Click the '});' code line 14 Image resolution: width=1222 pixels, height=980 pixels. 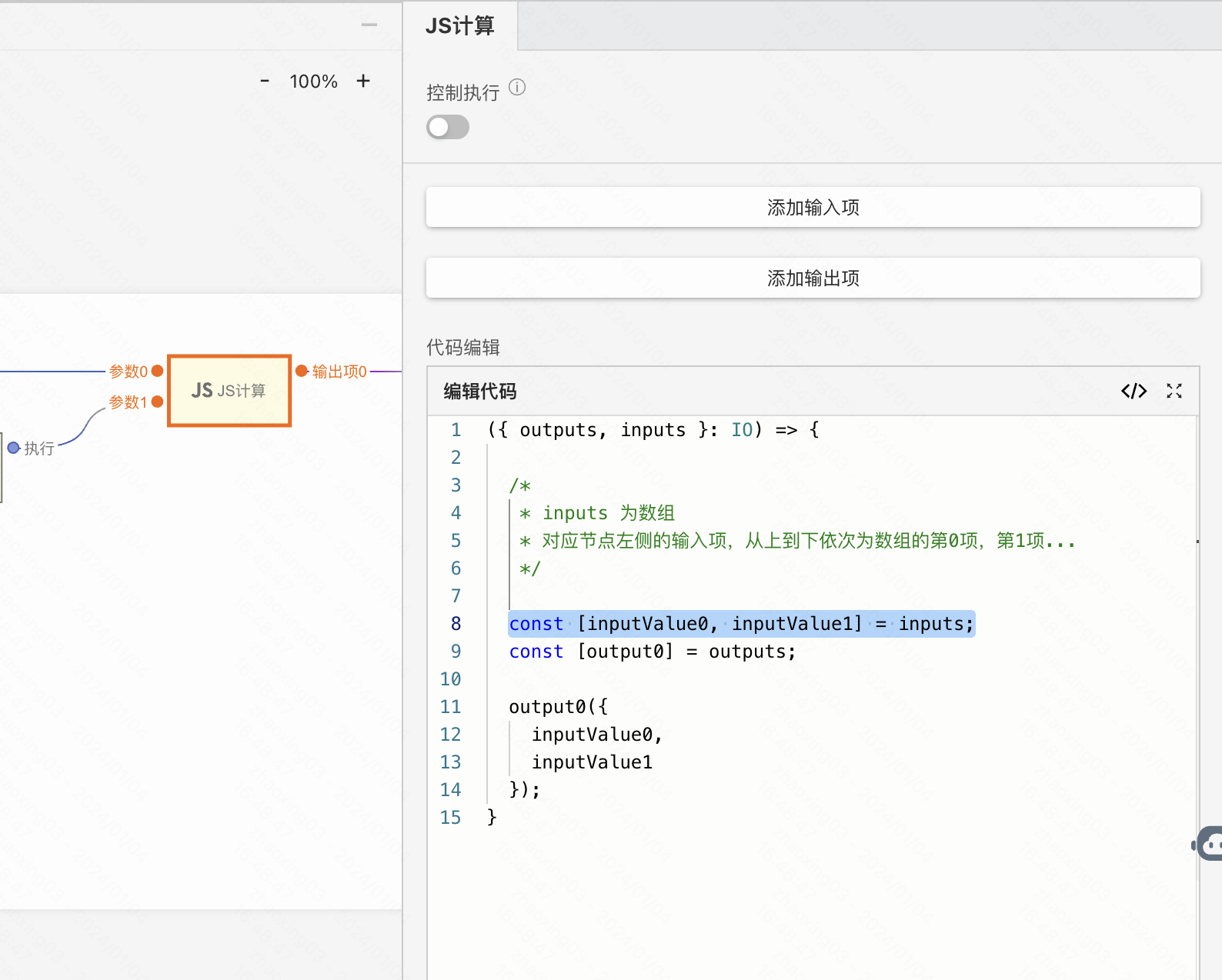pyautogui.click(x=525, y=790)
